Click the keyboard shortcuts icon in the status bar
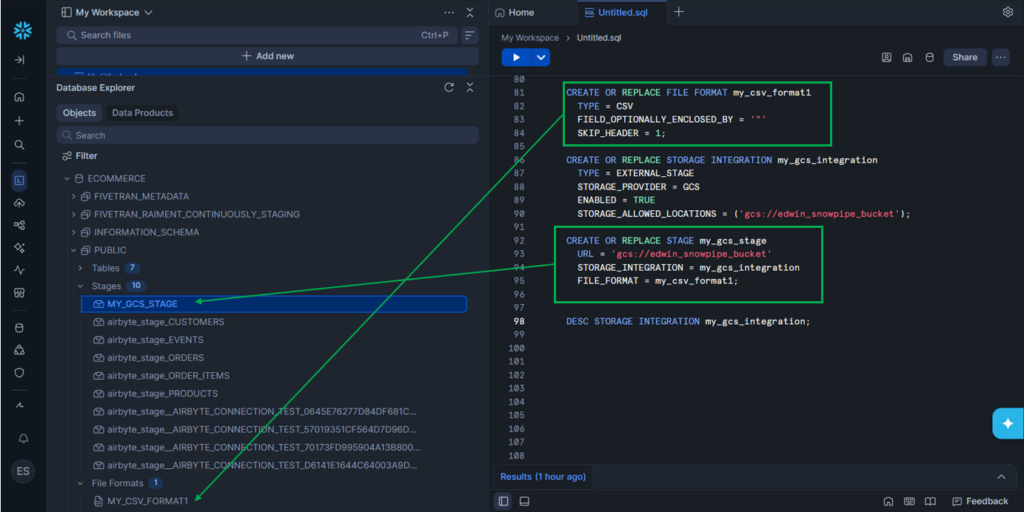Screen dimensions: 1024x512 pyautogui.click(x=909, y=501)
